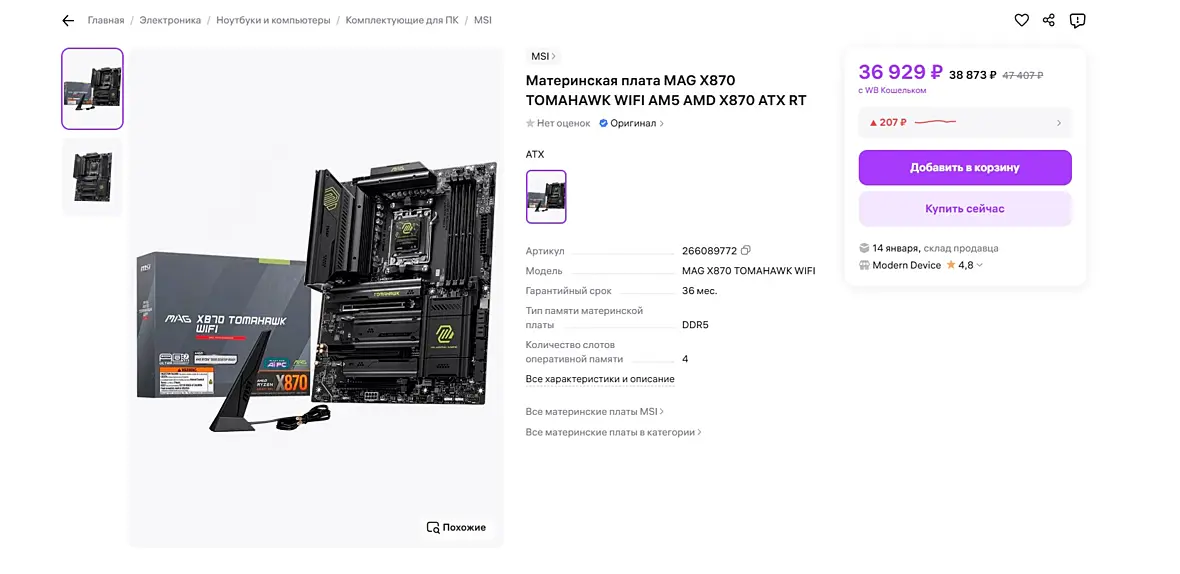The height and width of the screenshot is (574, 1180).
Task: Click Добавить в корзину button
Action: pos(965,168)
